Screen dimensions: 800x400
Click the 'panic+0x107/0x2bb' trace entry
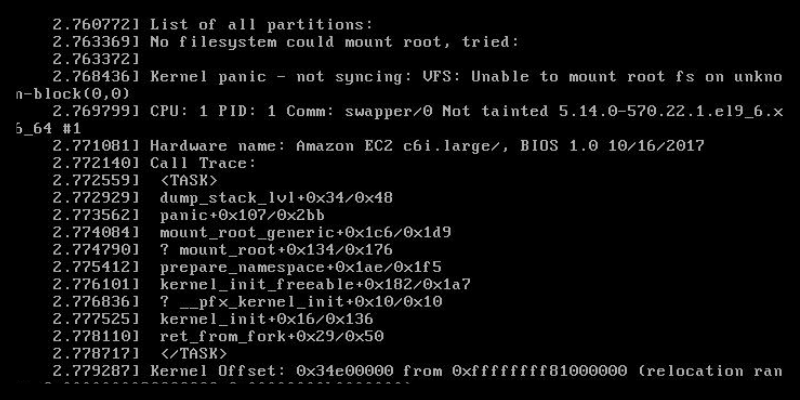tap(242, 215)
